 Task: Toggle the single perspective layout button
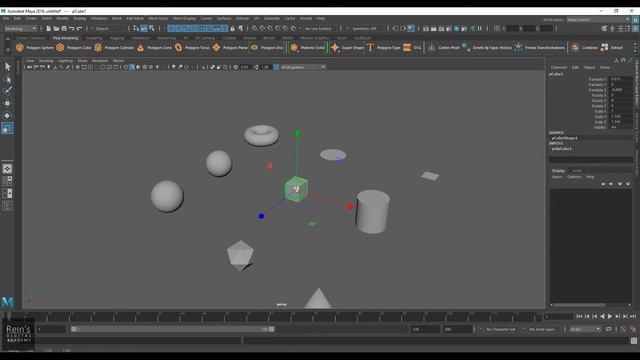[7, 169]
